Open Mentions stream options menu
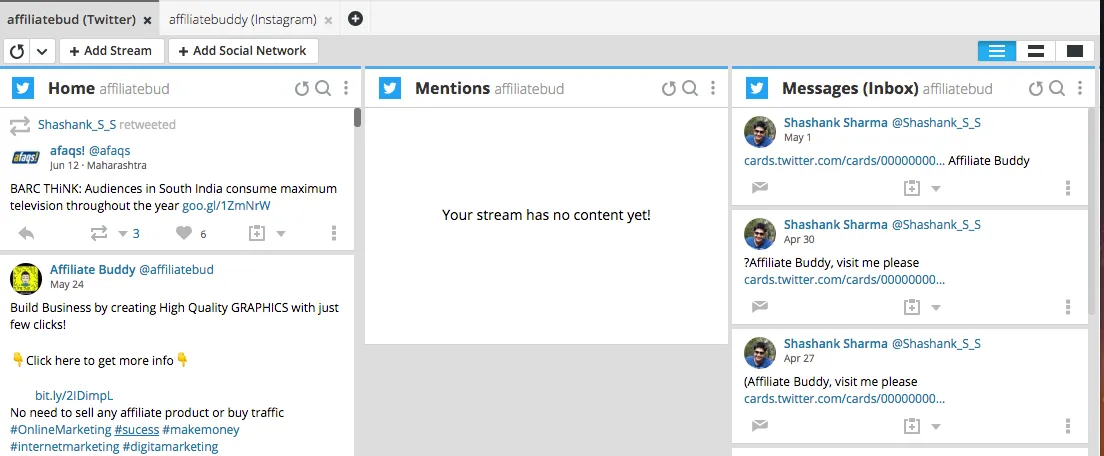The height and width of the screenshot is (456, 1104). [713, 88]
